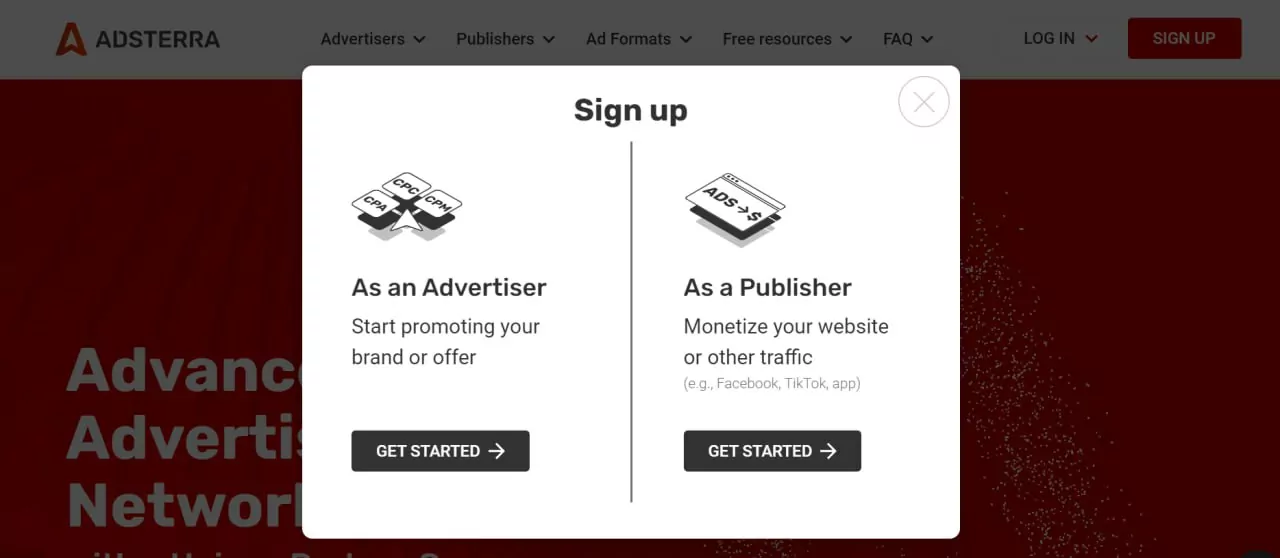
Task: Expand the Advertisers menu chevron
Action: tap(419, 40)
